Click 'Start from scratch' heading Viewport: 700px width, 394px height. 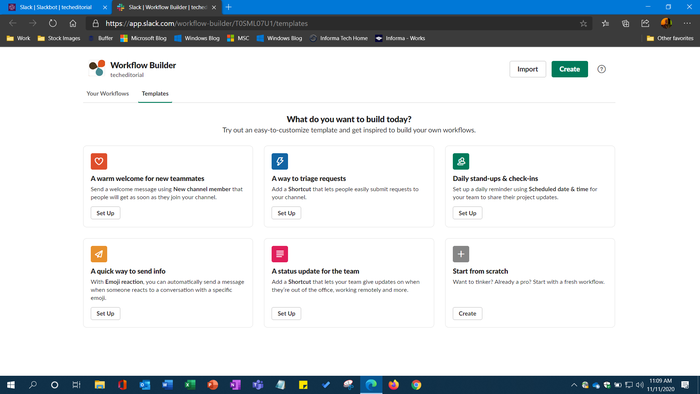[x=480, y=271]
